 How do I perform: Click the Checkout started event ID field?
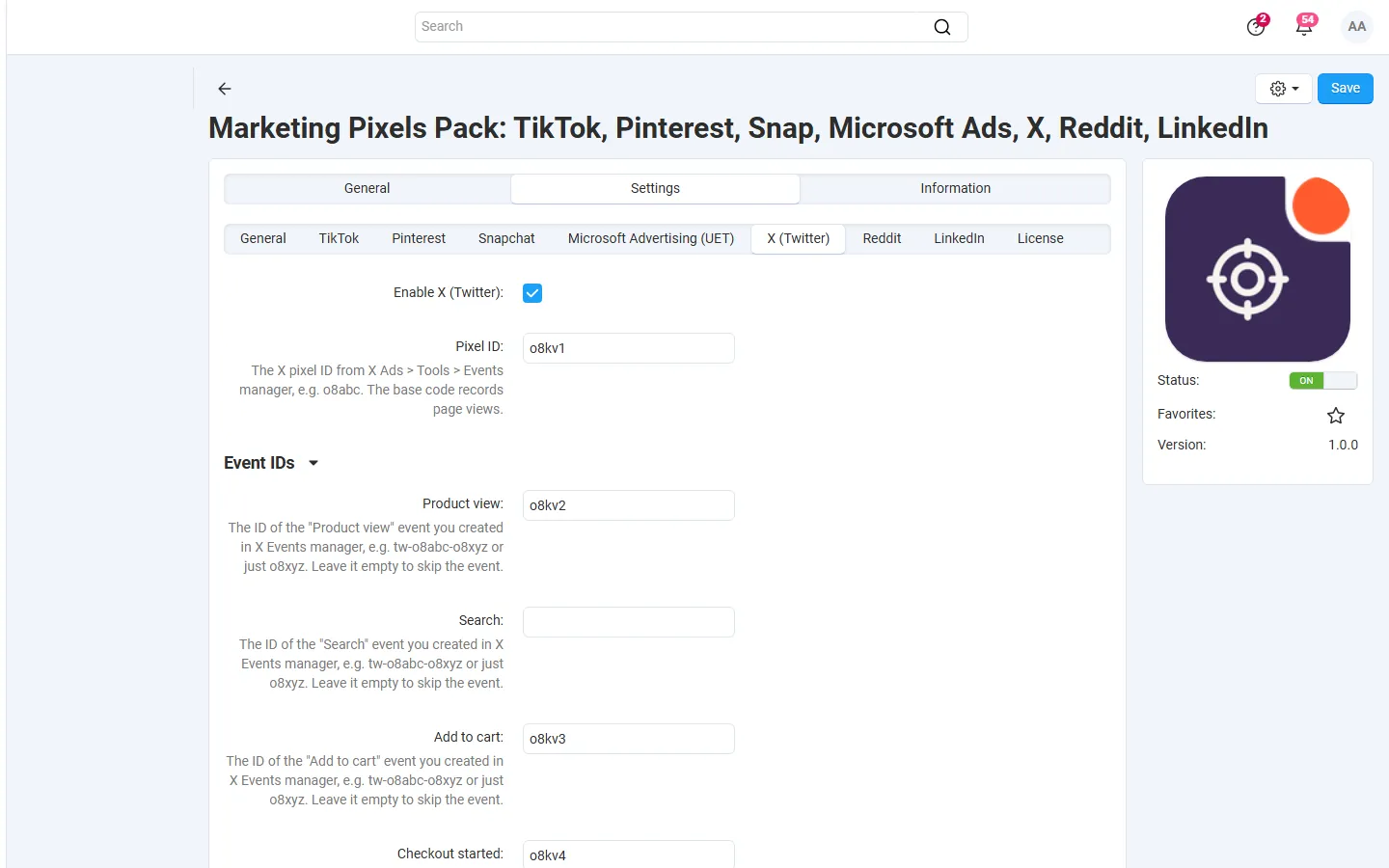(629, 854)
